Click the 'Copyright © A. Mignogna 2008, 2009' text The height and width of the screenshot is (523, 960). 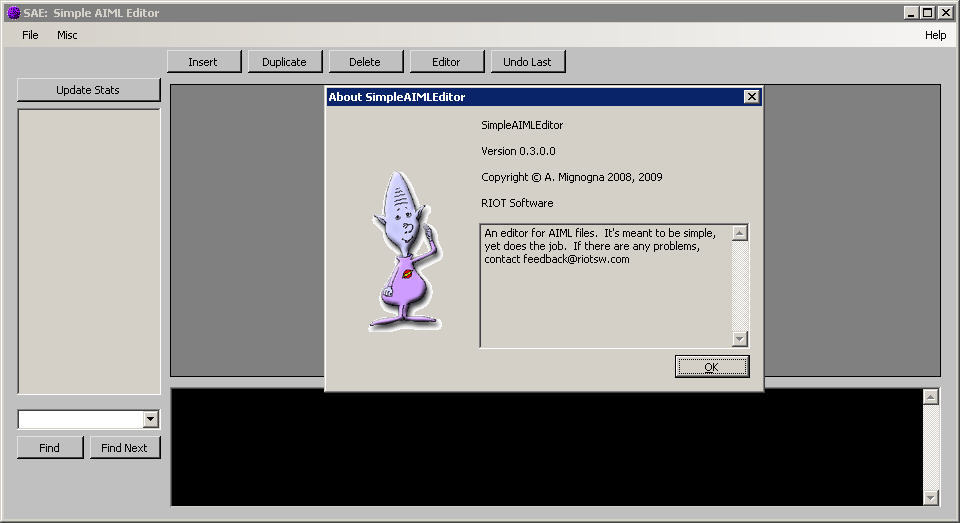point(571,177)
